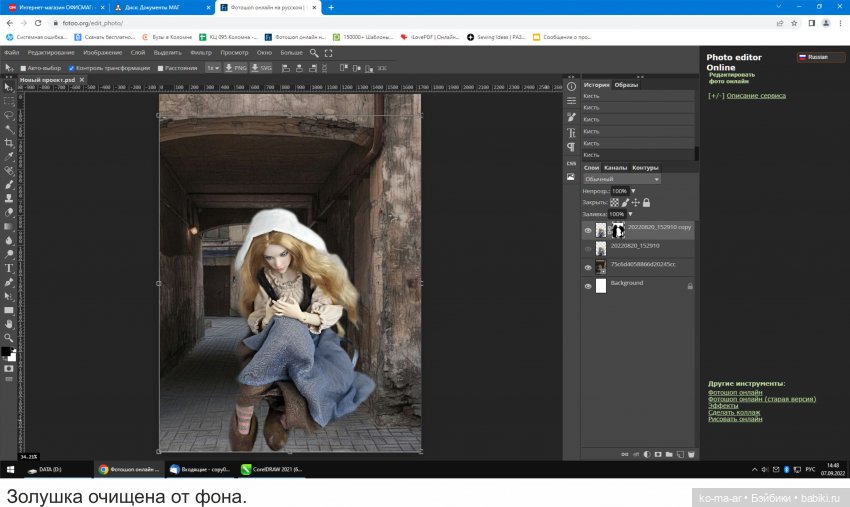Select the Dodge tool

9,254
